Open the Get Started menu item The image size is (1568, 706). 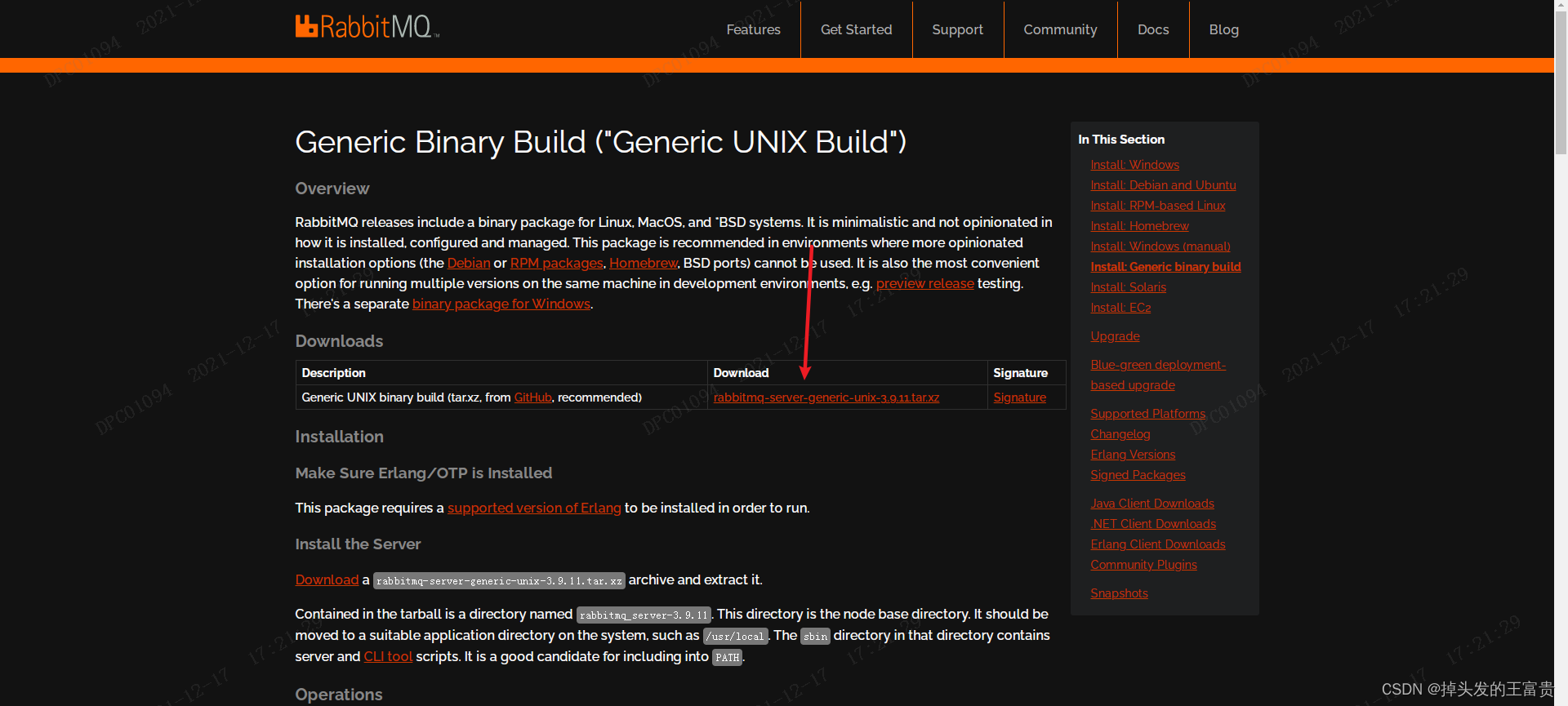(x=856, y=29)
